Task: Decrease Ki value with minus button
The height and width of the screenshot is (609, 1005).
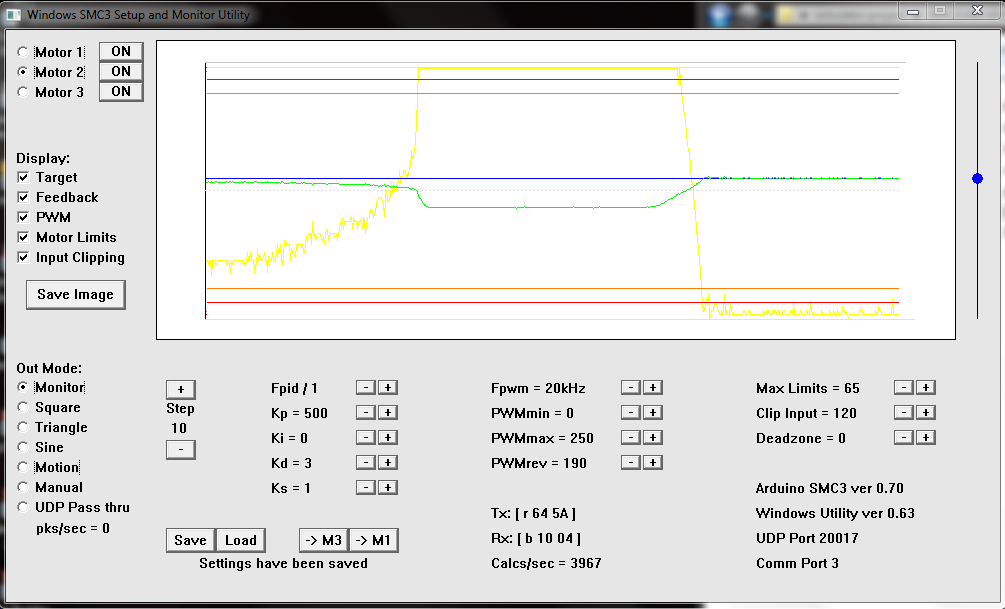Action: 366,437
